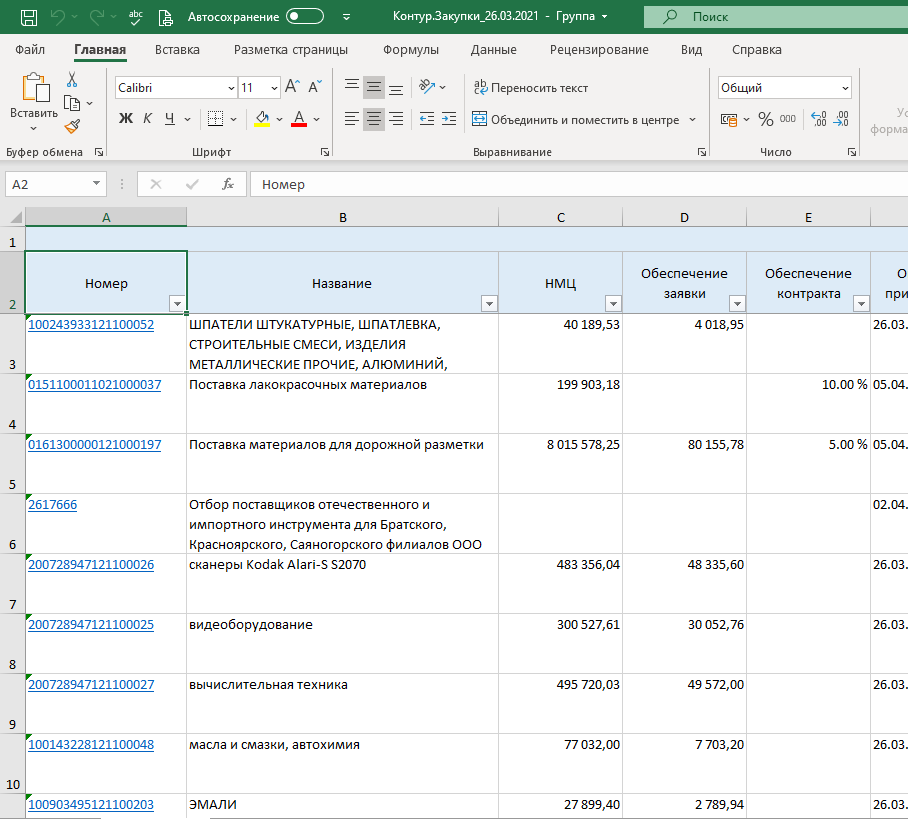
Task: Open filter for Обеспечение контракта column
Action: 861,304
